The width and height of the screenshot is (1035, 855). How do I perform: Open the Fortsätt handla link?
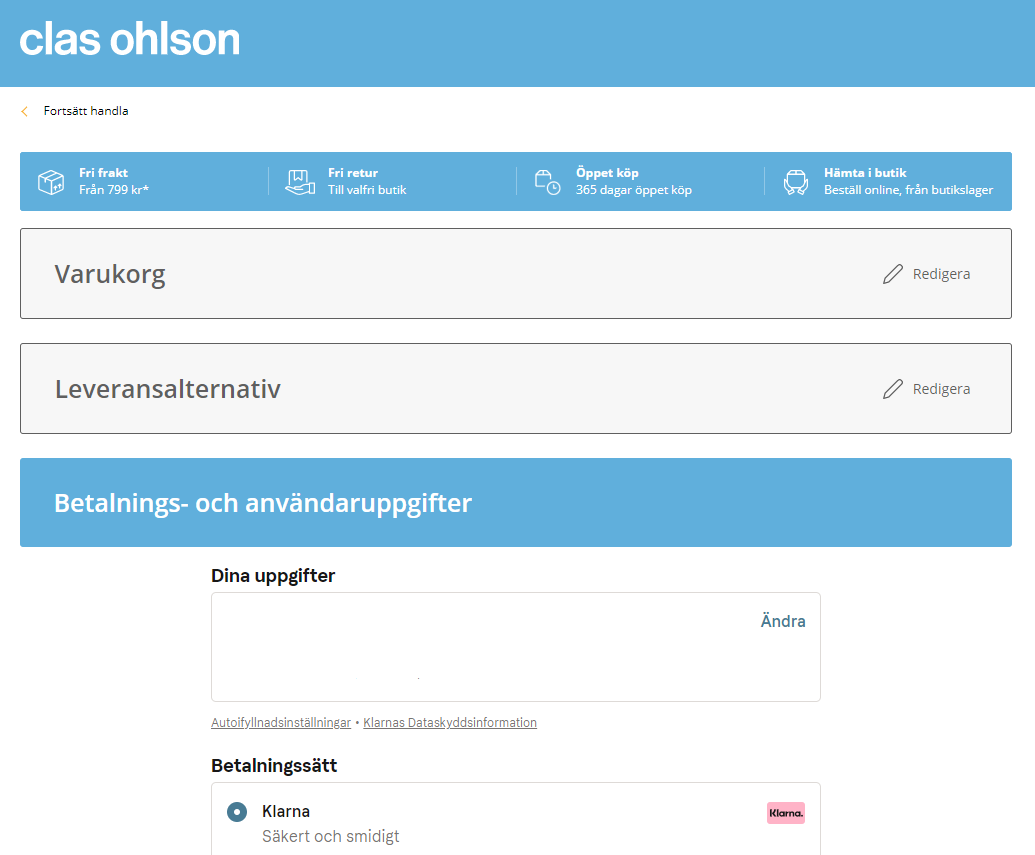pos(86,111)
